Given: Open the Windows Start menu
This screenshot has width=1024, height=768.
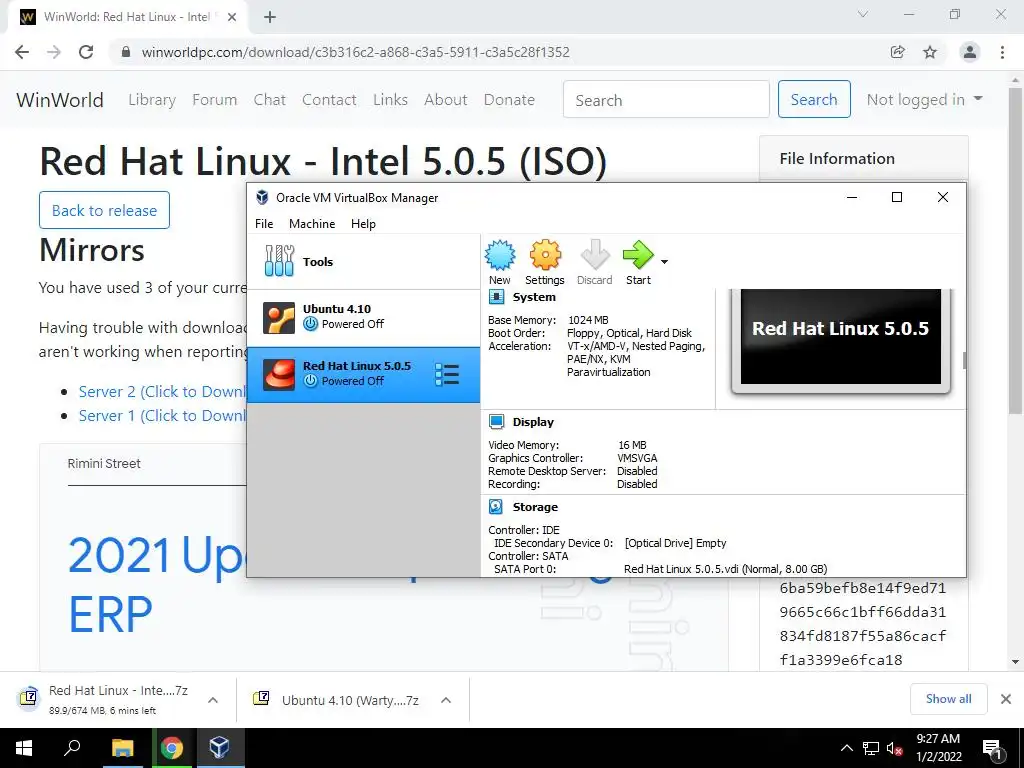Looking at the screenshot, I should (x=24, y=748).
